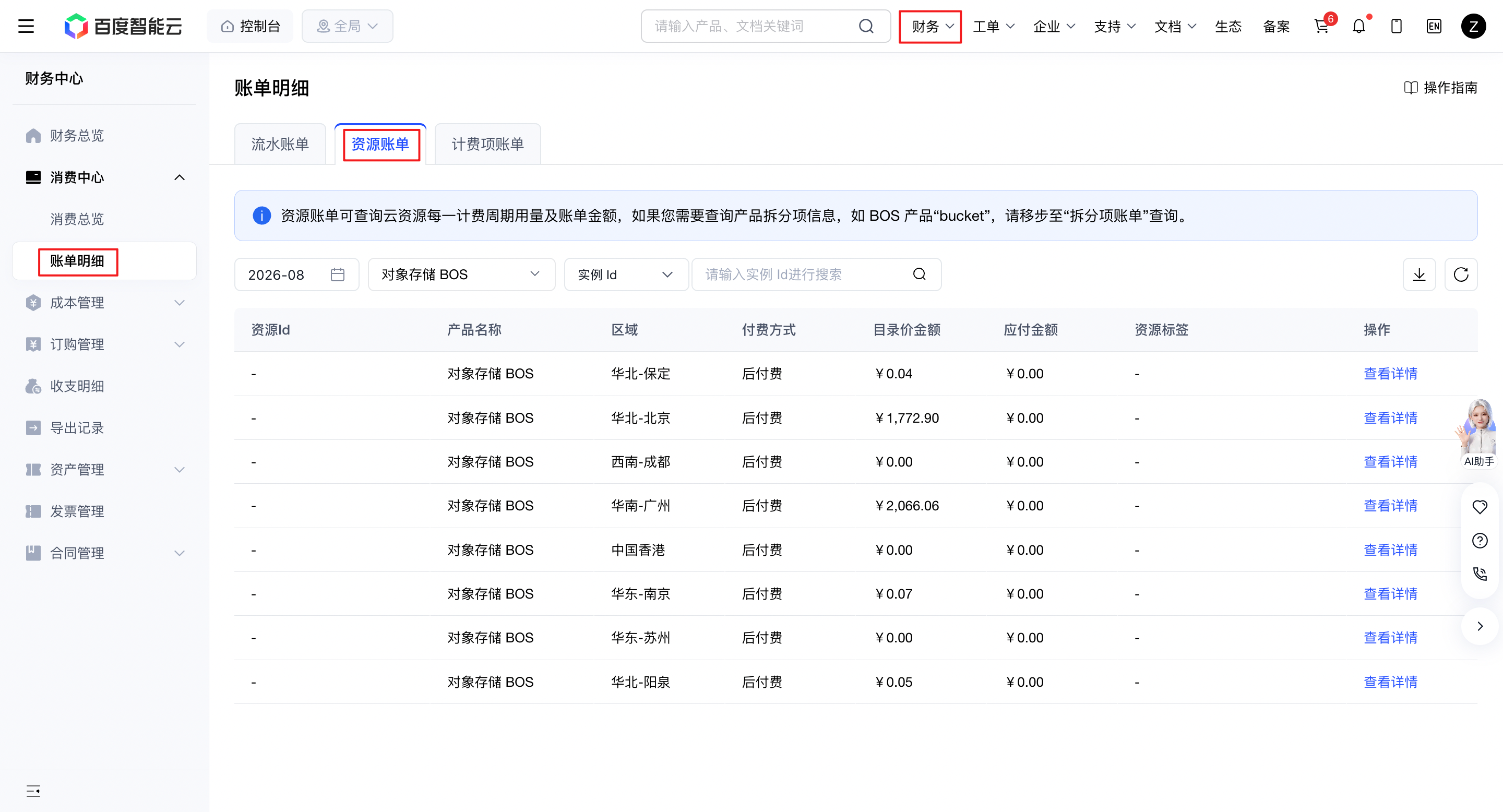Viewport: 1503px width, 812px height.
Task: Open the 文档 dropdown menu
Action: [x=1175, y=26]
